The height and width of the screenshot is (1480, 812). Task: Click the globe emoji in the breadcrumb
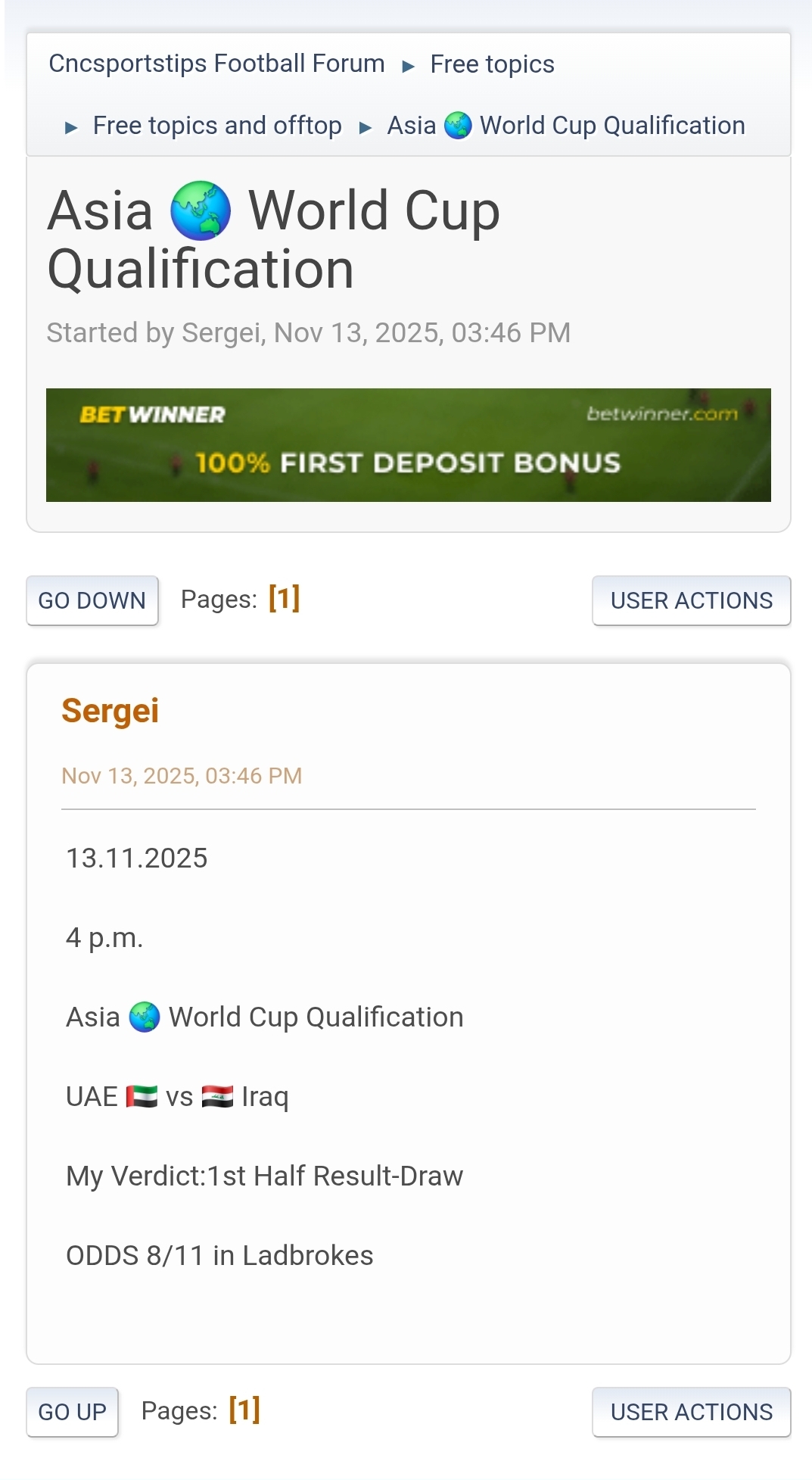(x=458, y=126)
